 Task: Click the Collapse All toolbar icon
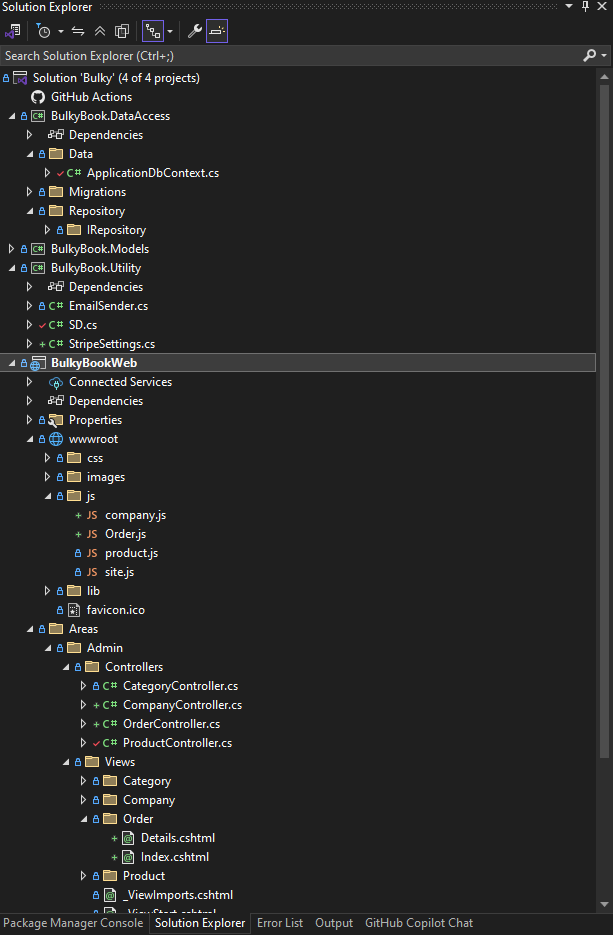[x=100, y=31]
